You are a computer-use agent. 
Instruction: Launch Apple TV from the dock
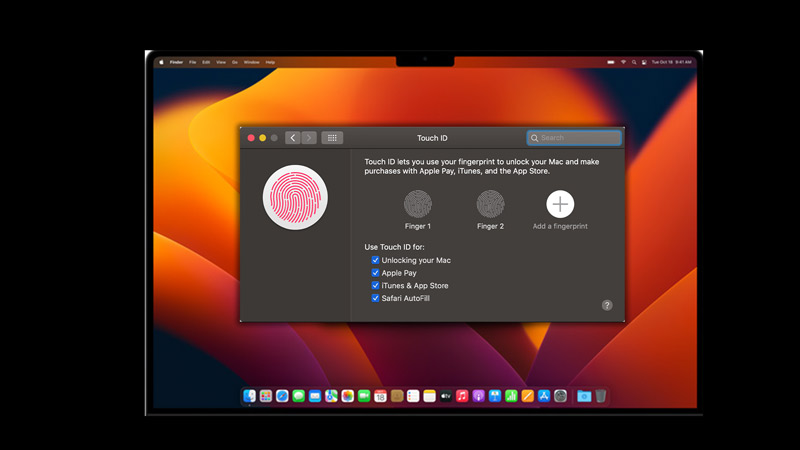click(446, 396)
